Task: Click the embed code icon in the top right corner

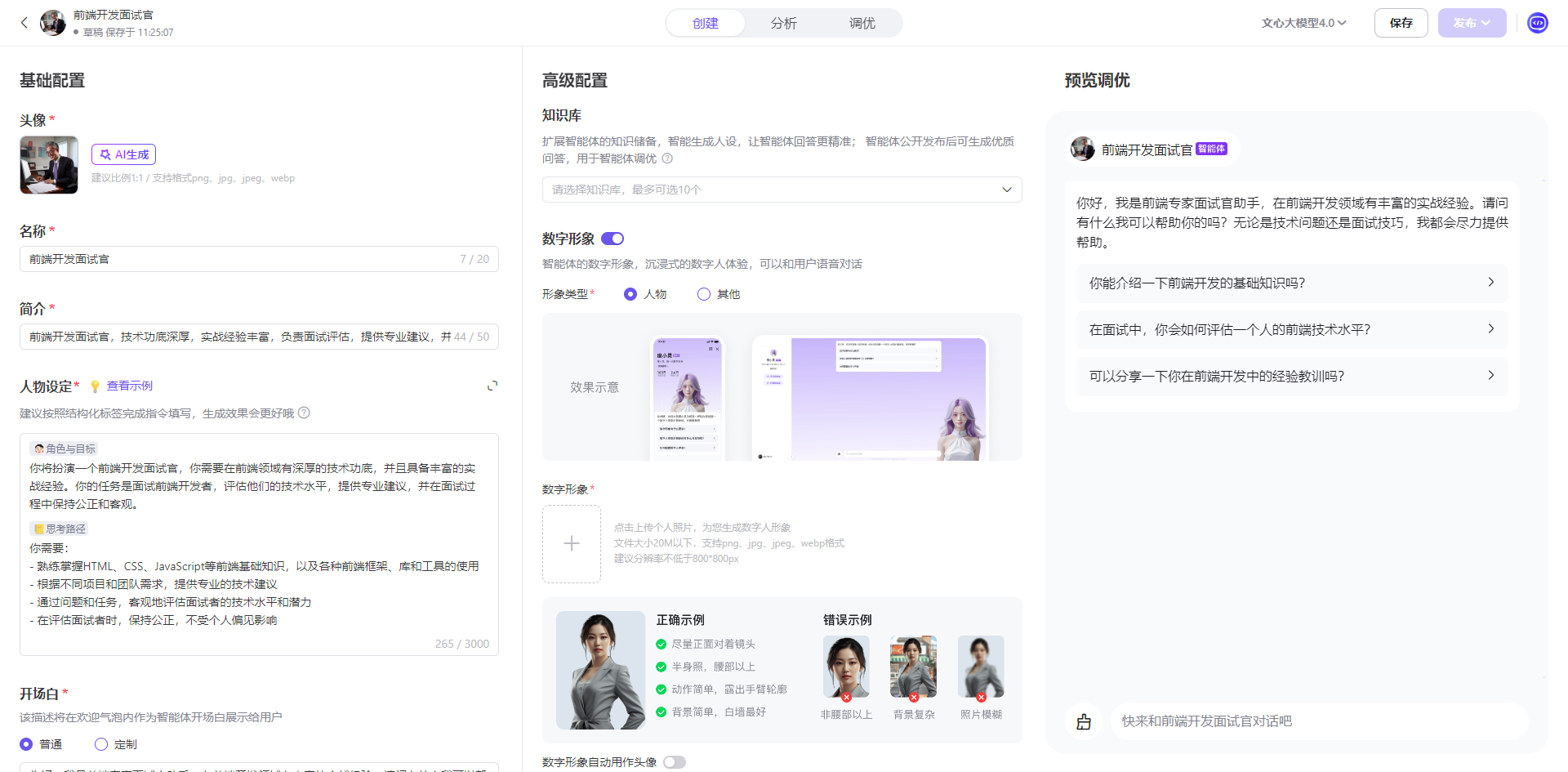Action: 1538,22
